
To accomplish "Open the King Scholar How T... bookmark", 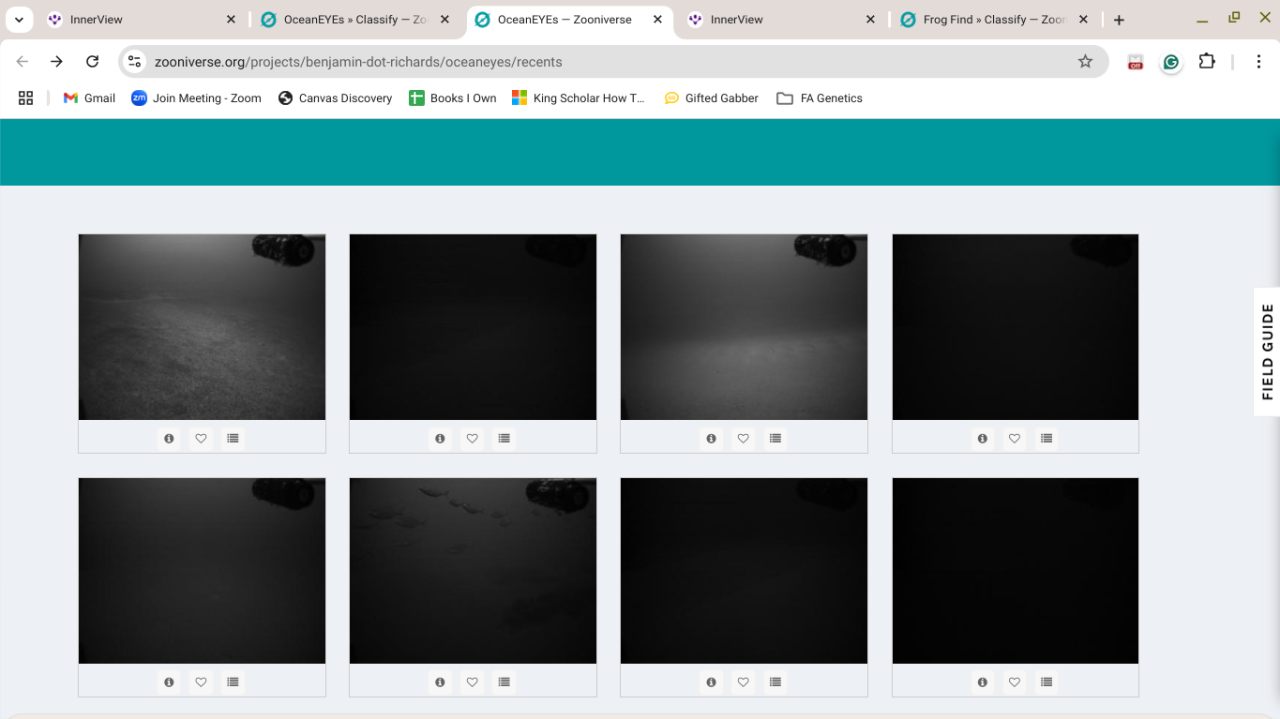I will (578, 98).
